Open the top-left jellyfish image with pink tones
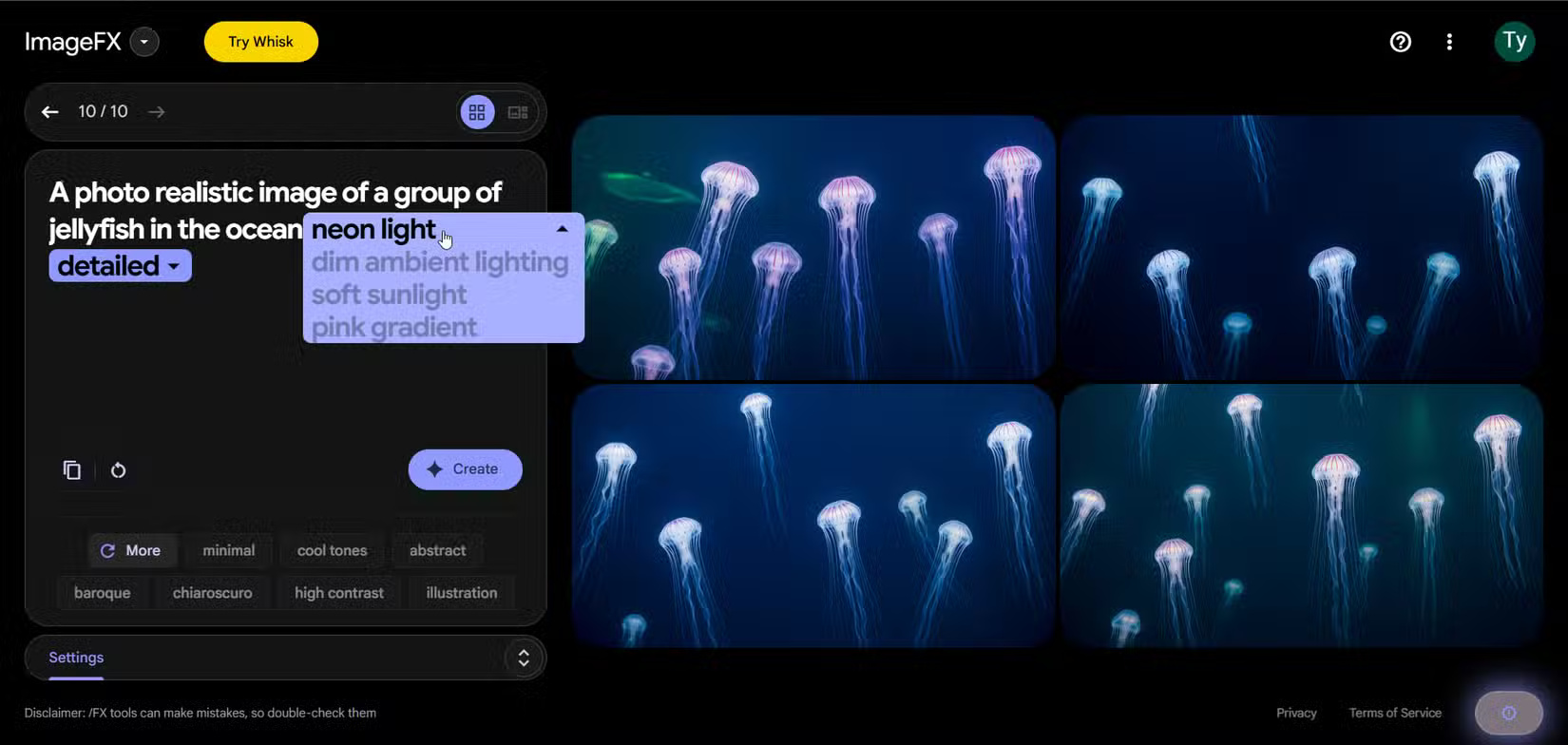1568x745 pixels. pyautogui.click(x=813, y=247)
